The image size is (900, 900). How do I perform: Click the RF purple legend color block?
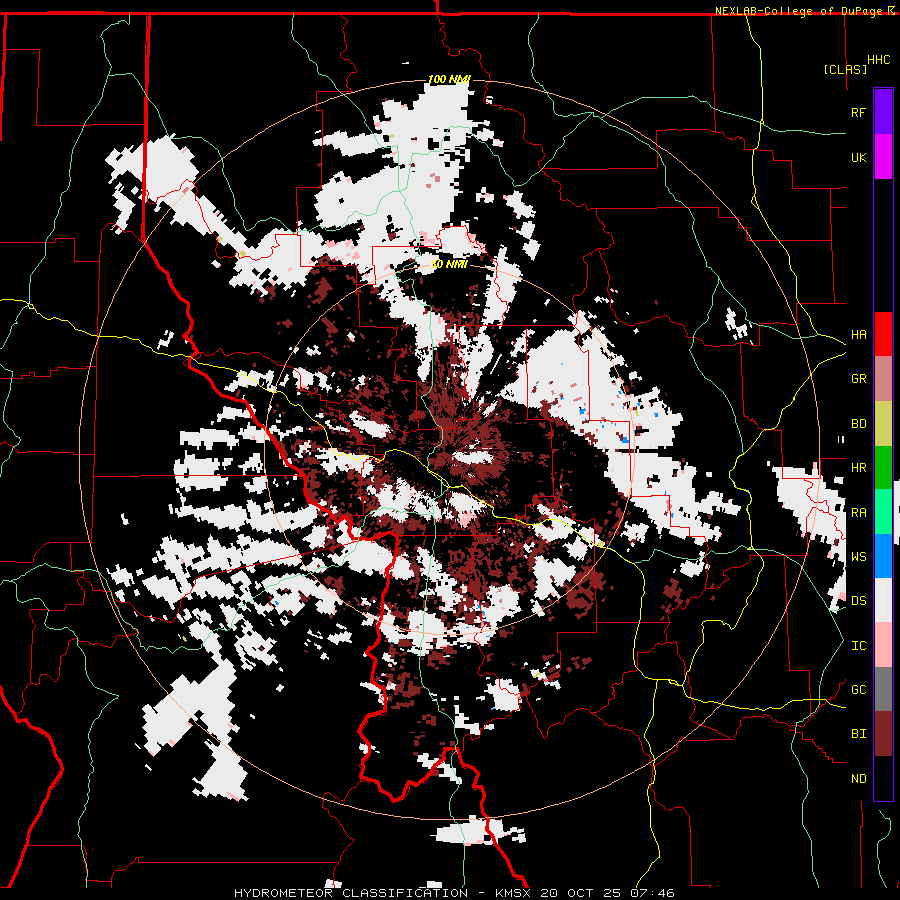tap(883, 112)
